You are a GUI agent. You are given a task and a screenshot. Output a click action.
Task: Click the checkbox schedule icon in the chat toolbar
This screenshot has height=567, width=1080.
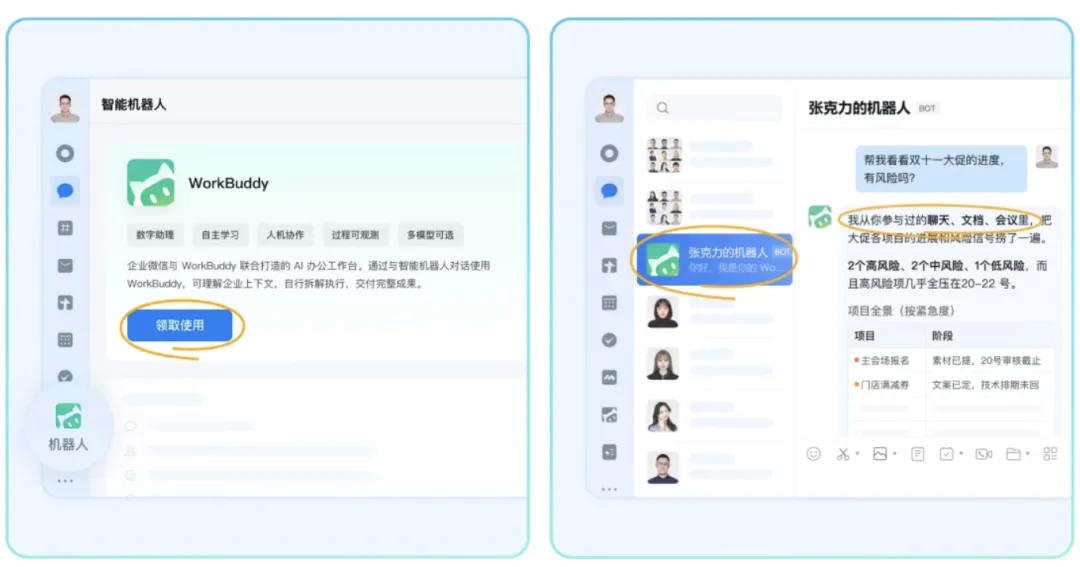pos(946,454)
